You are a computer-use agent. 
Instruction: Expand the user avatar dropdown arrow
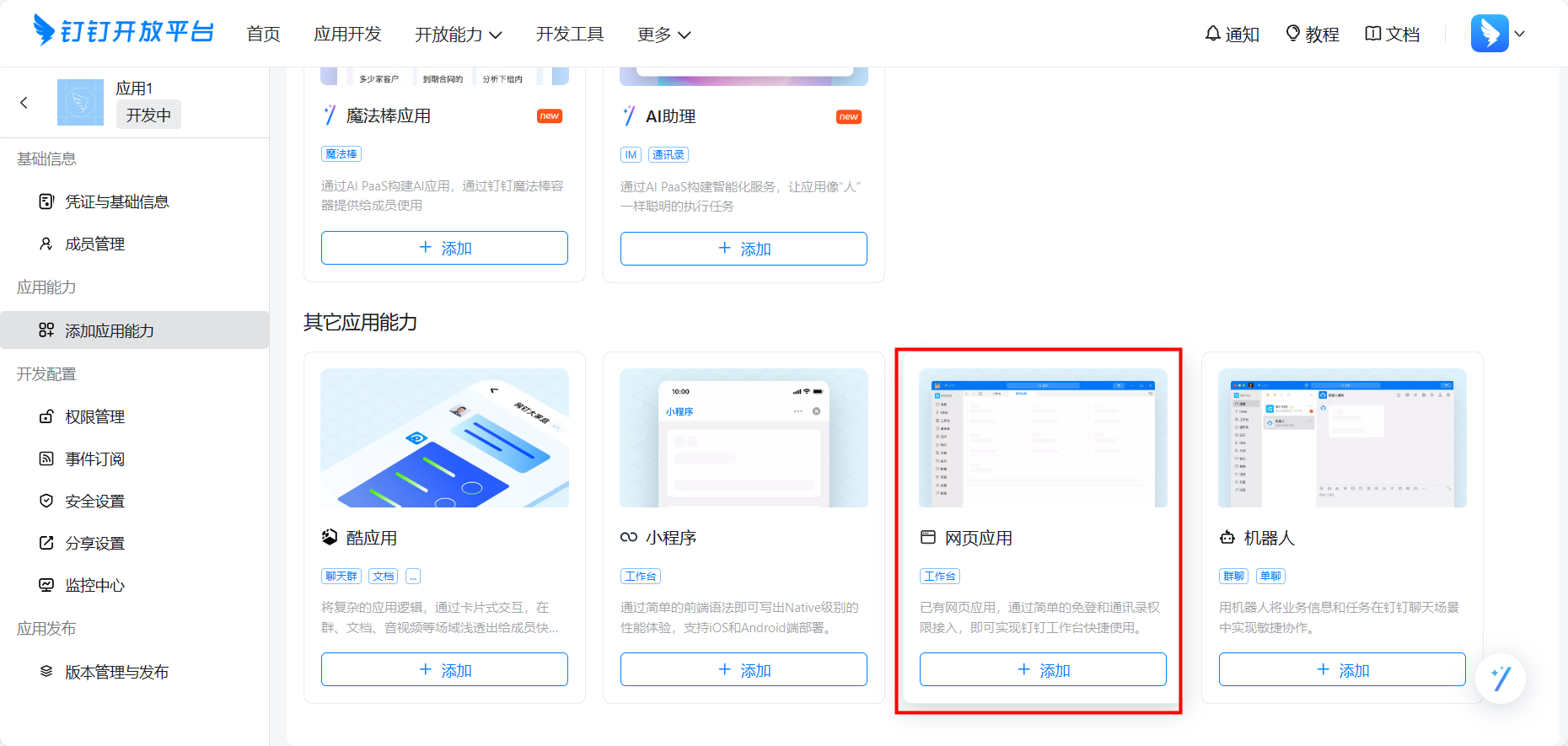tap(1519, 34)
